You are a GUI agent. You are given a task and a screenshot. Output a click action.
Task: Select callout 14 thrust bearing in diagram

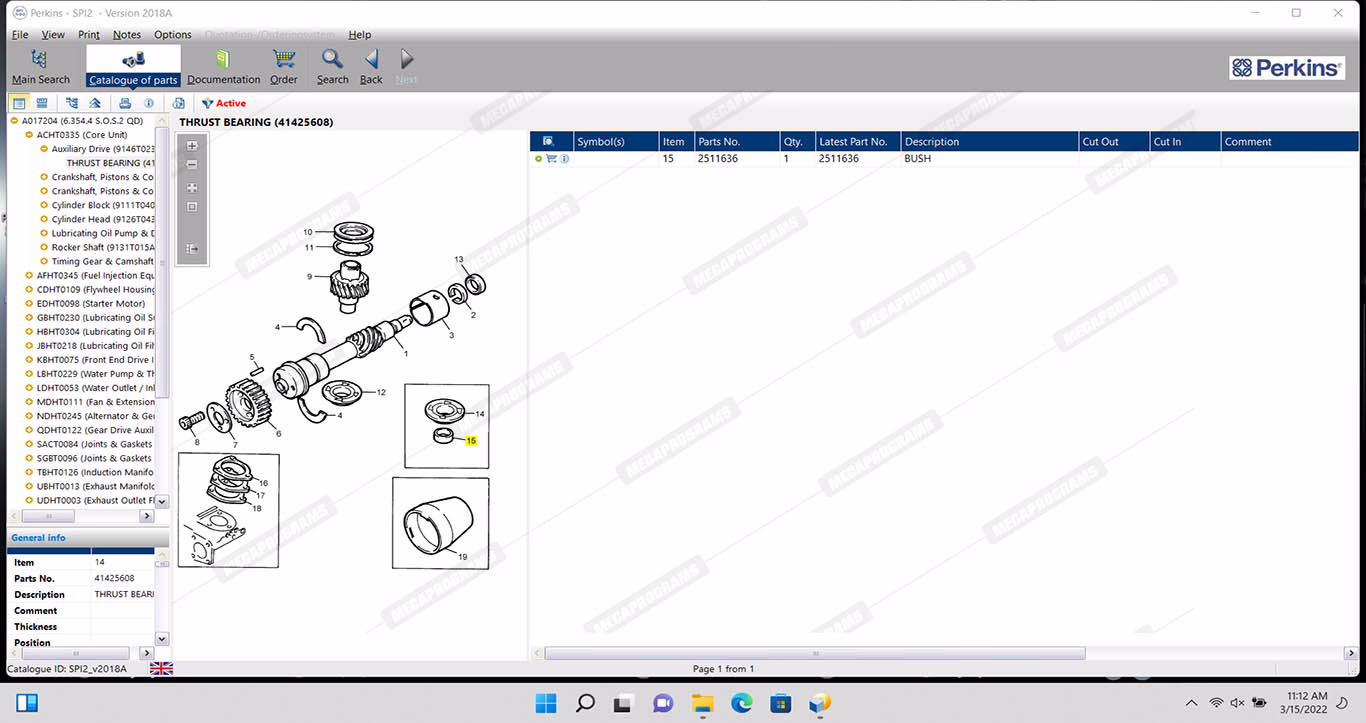(x=480, y=413)
